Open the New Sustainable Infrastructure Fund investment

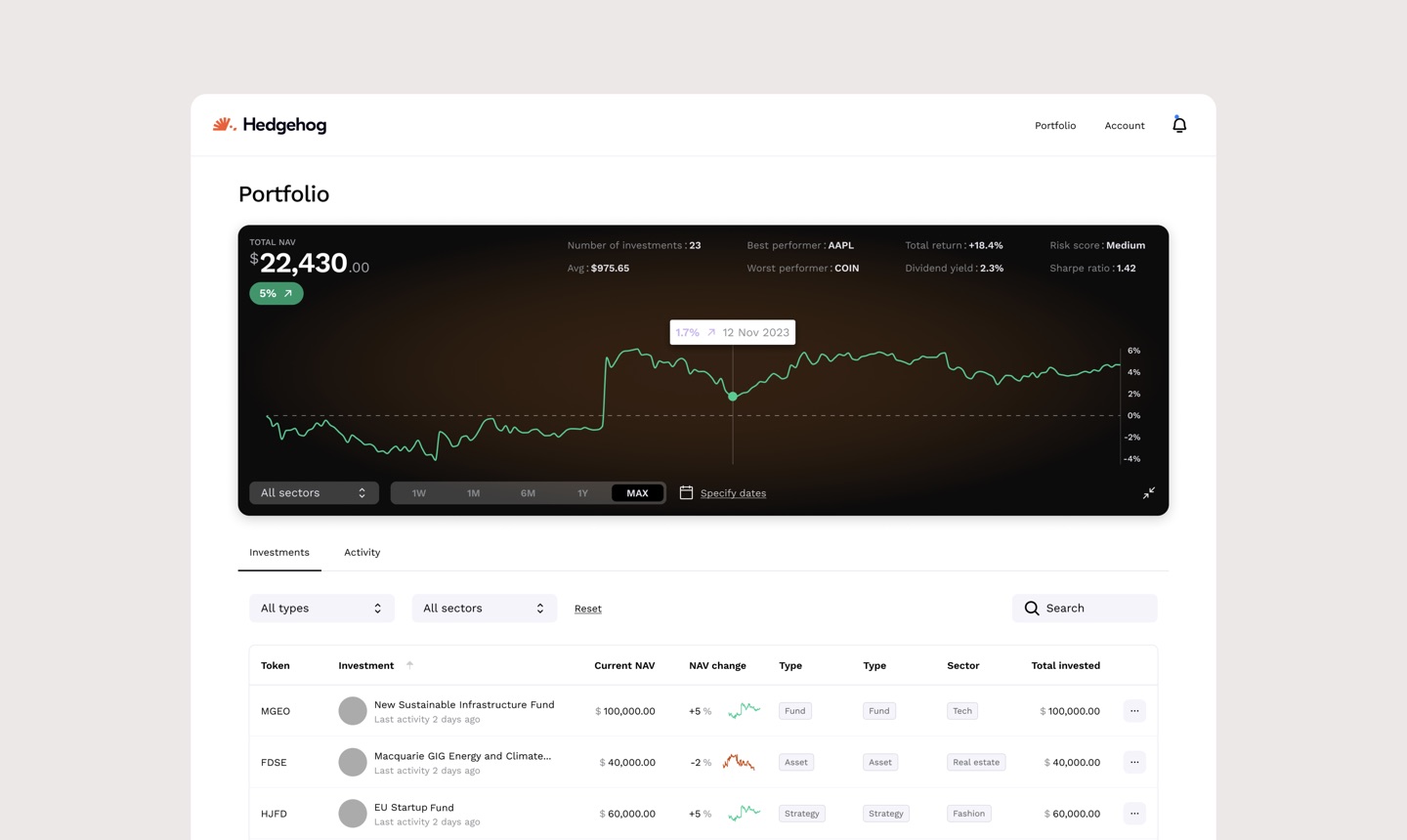(464, 704)
